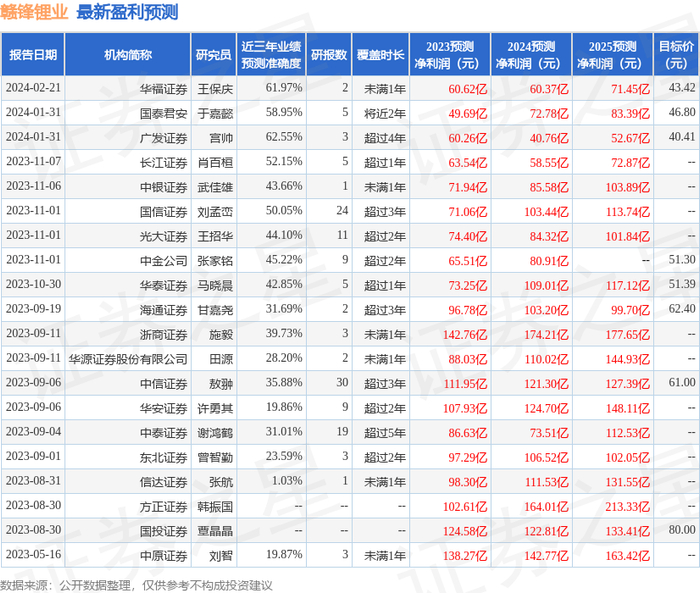Select the 研报数 column header

pyautogui.click(x=329, y=54)
